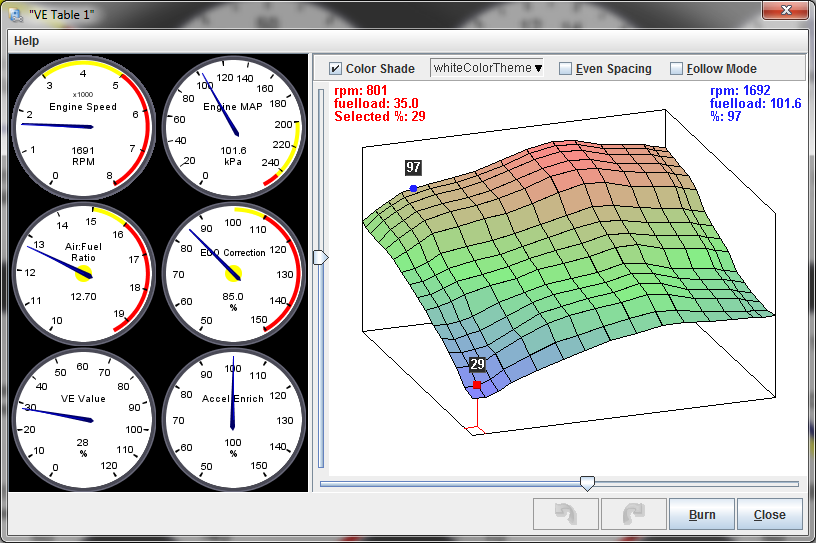Click the Air:Fuel Ratio gauge

[83, 273]
